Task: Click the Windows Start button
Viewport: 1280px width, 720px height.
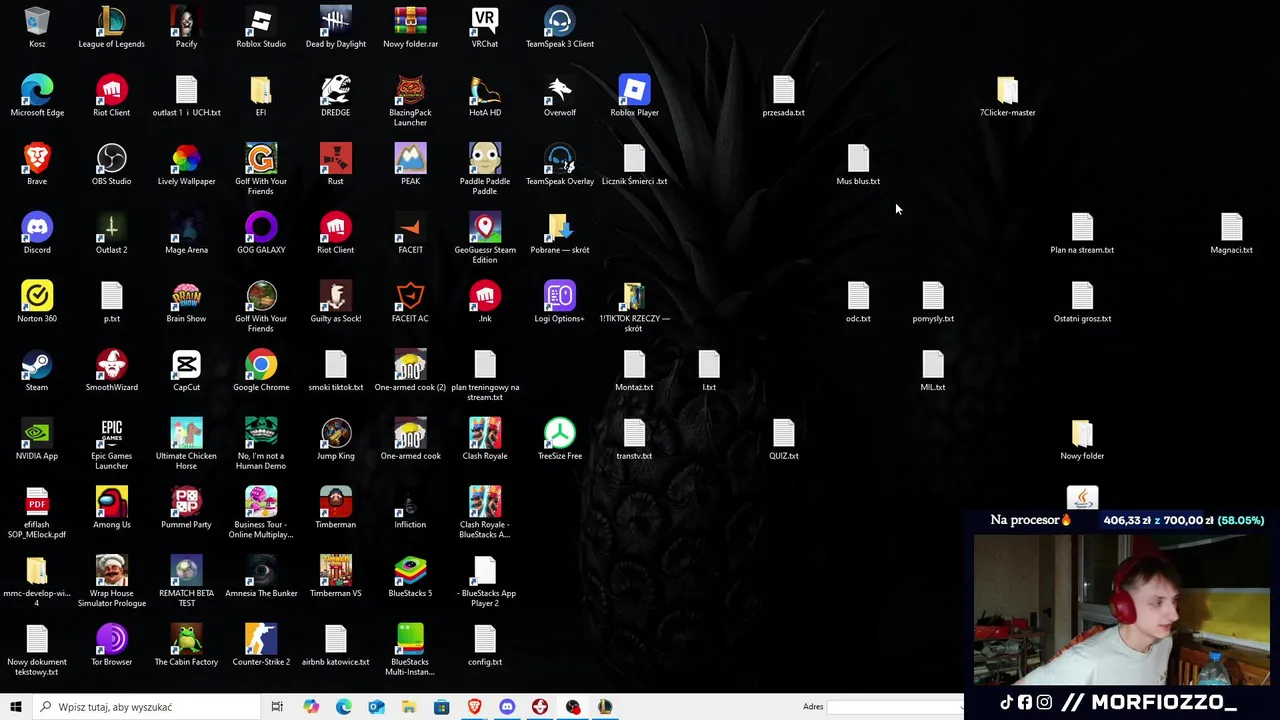Action: (16, 707)
